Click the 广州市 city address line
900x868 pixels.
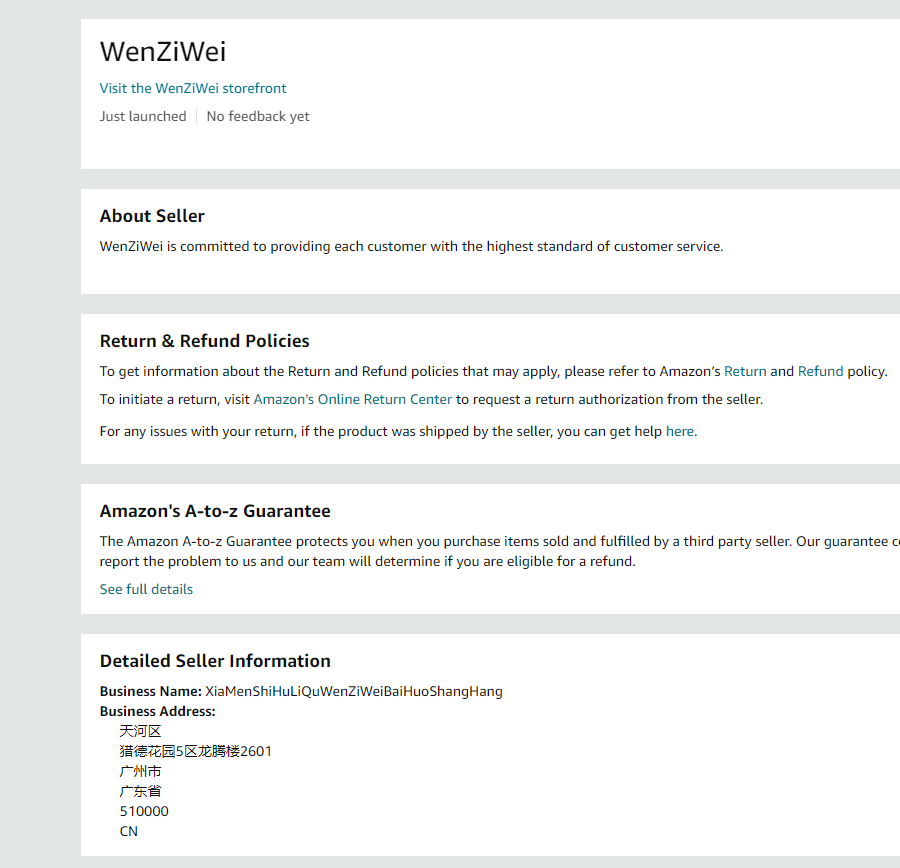tap(140, 771)
